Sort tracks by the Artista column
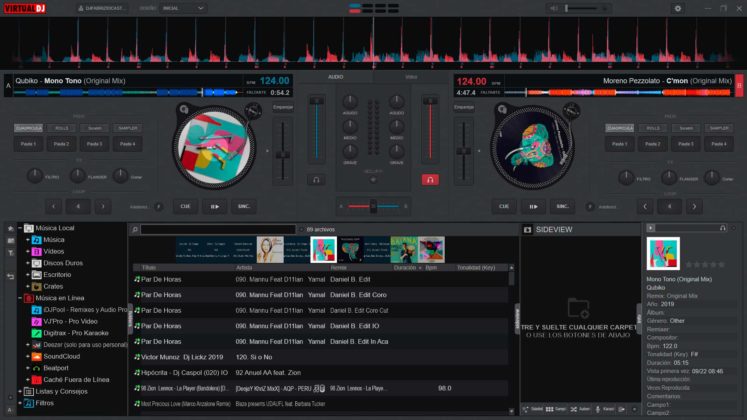This screenshot has width=747, height=420. 244,268
